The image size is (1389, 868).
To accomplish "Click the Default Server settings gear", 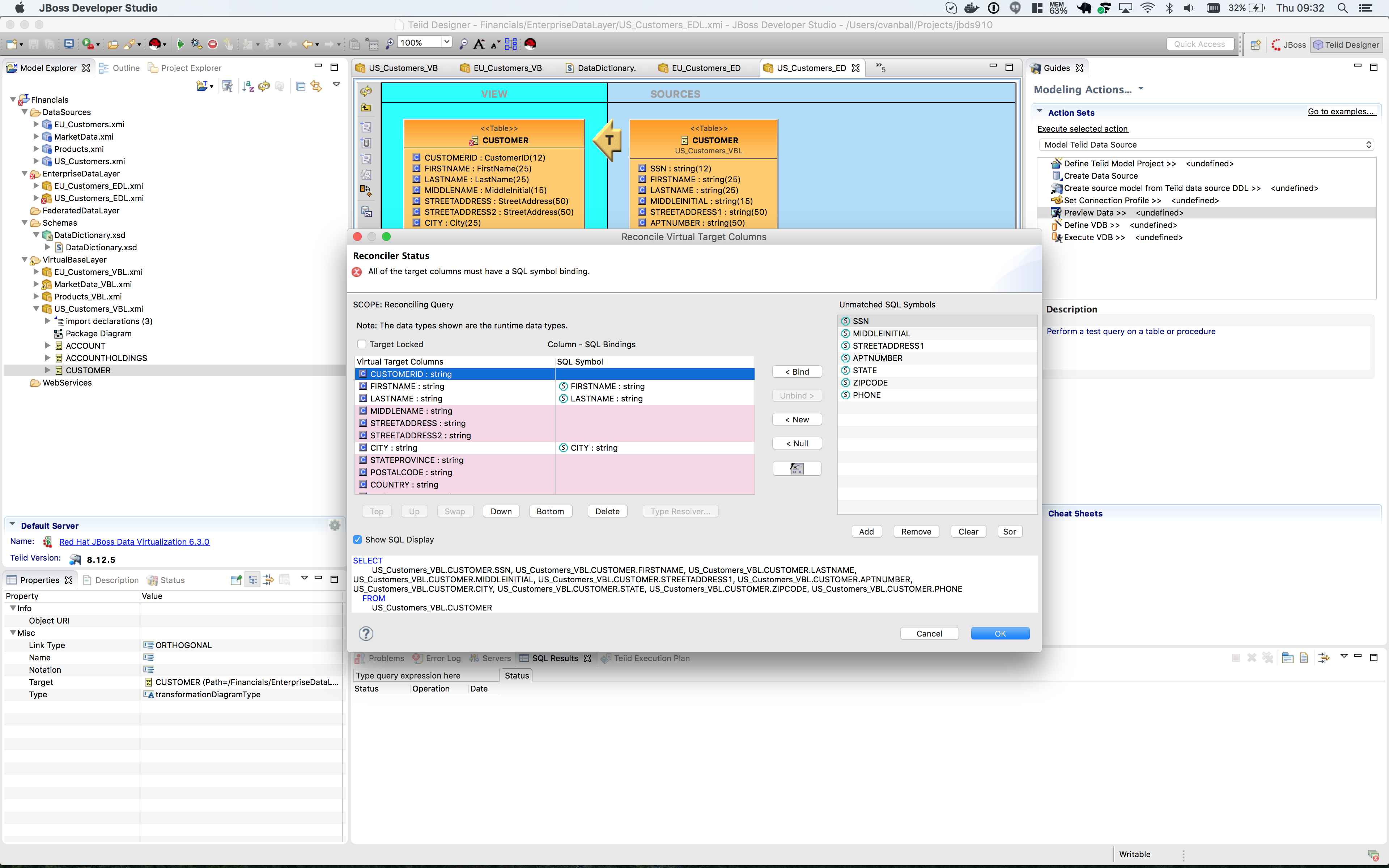I will click(335, 525).
